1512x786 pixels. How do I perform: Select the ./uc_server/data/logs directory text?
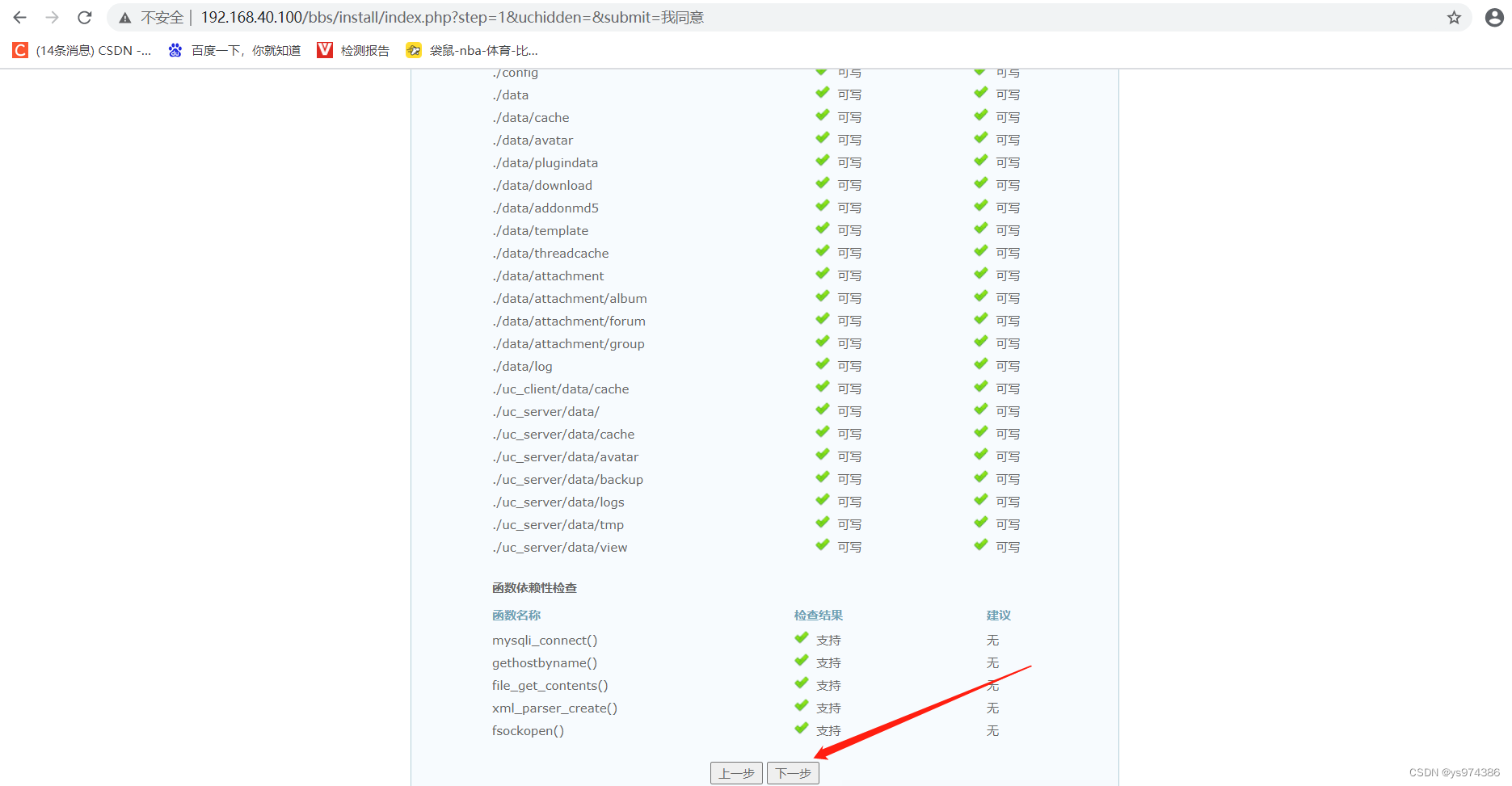coord(558,502)
